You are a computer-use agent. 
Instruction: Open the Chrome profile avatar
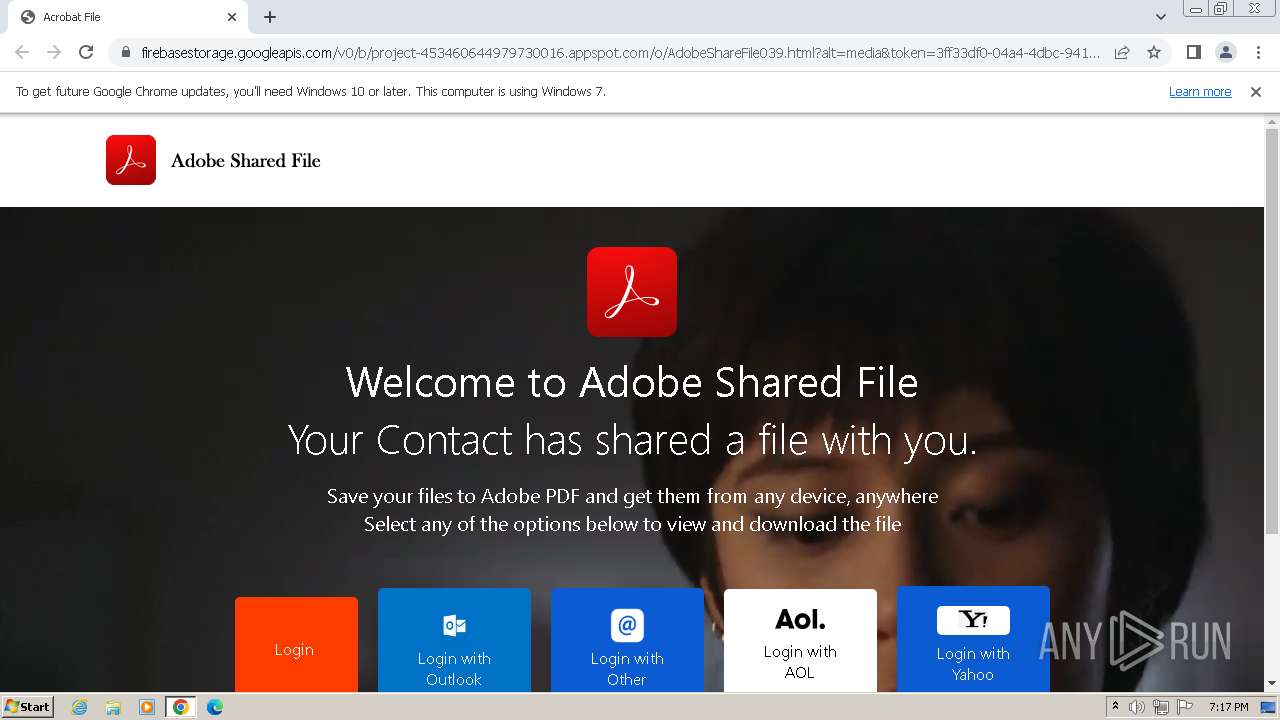point(1225,52)
